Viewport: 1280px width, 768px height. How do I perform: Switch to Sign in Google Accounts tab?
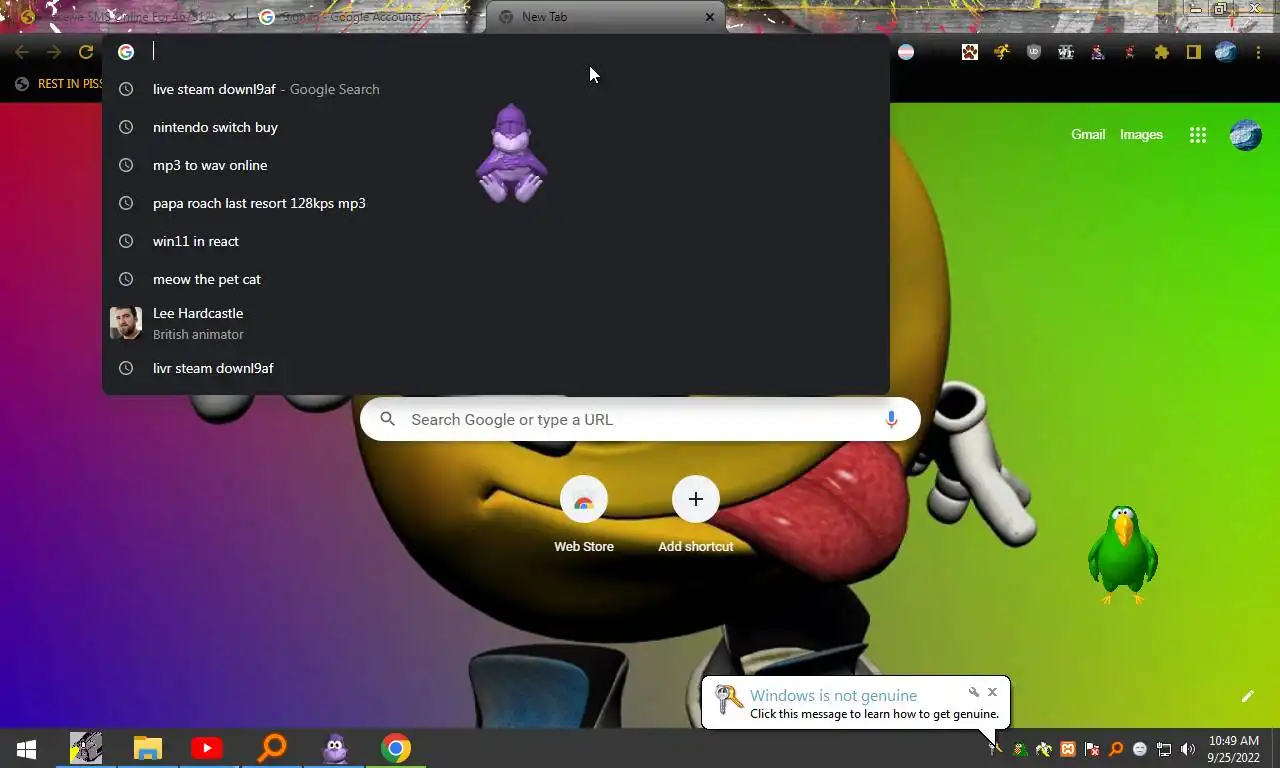[x=365, y=17]
